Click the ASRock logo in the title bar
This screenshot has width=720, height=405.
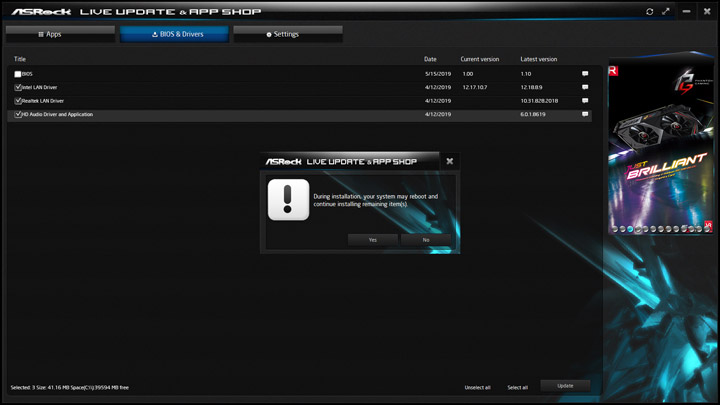click(41, 11)
